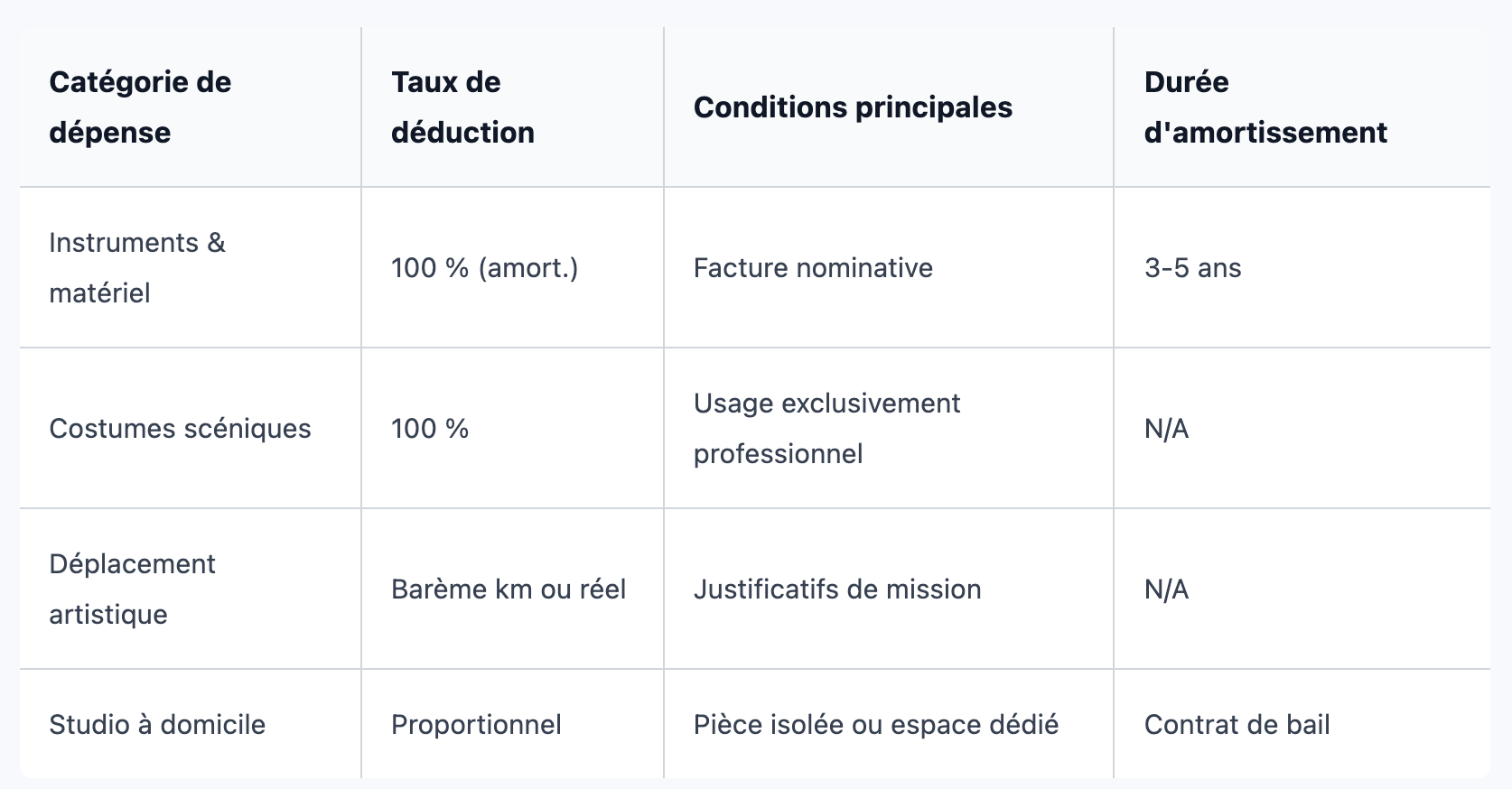The height and width of the screenshot is (789, 1512).
Task: Click the 'Taux de déduction' column header
Action: point(512,107)
